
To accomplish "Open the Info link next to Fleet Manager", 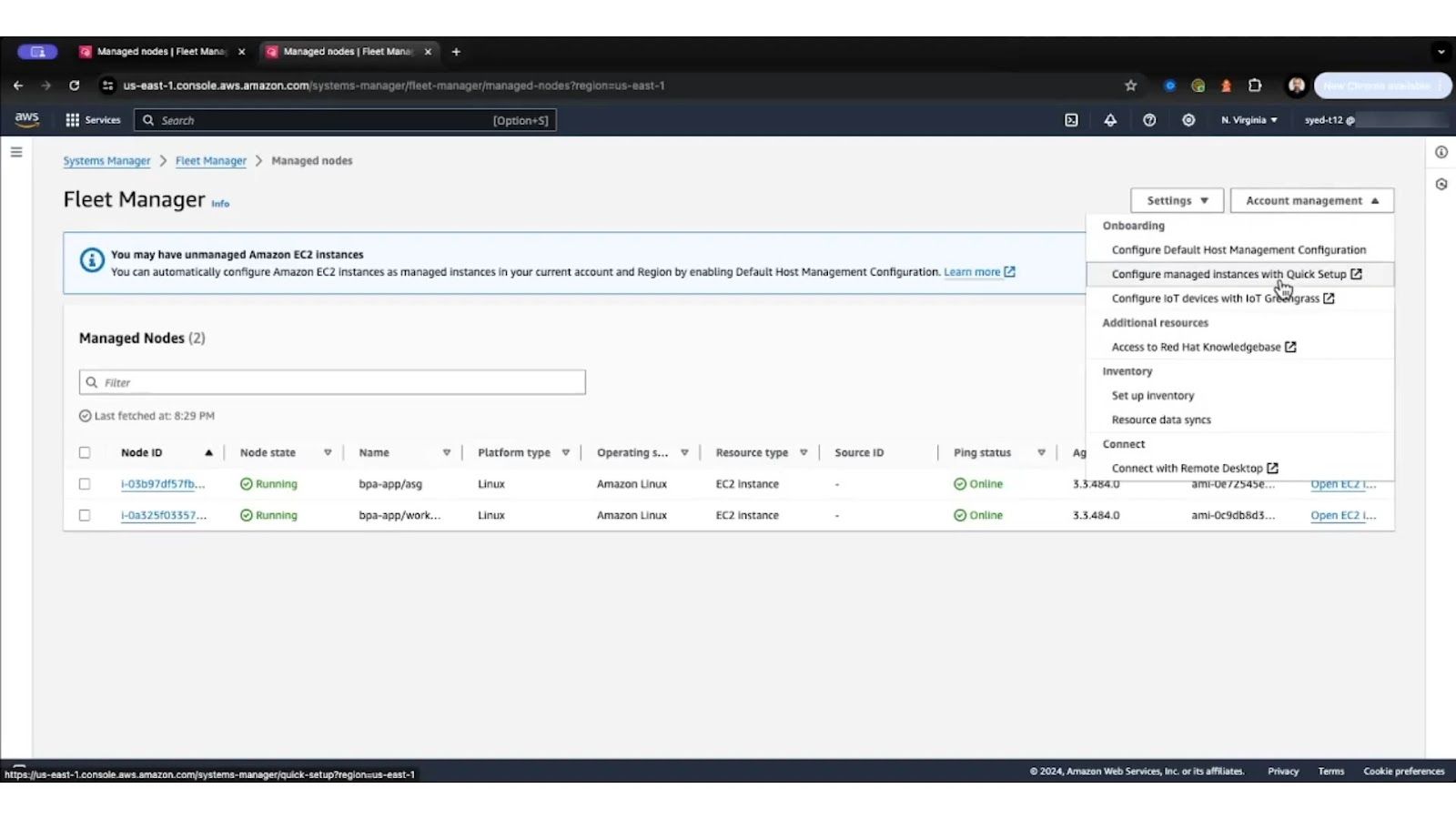I will click(x=220, y=204).
